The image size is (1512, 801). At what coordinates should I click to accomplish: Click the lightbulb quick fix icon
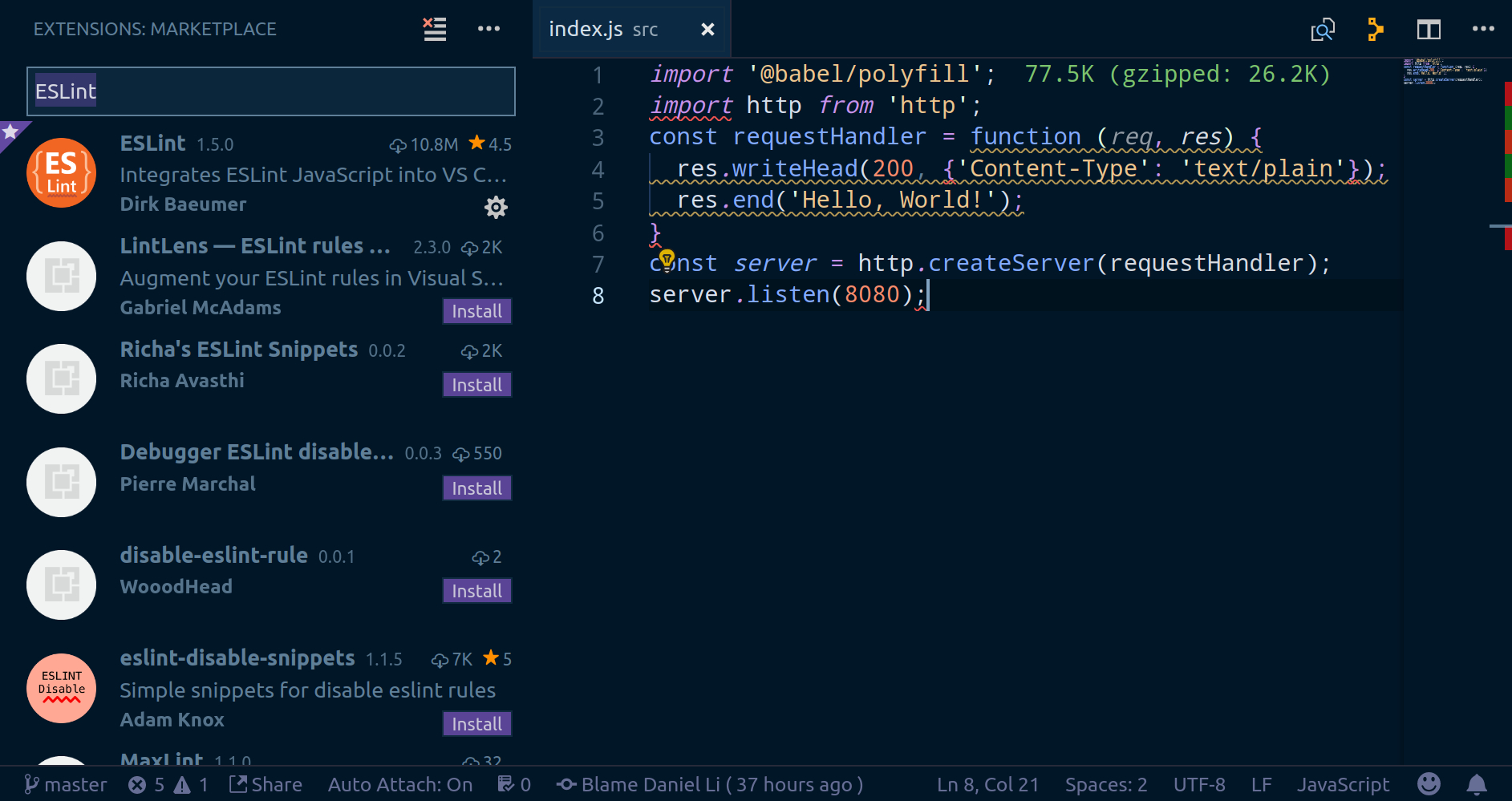click(x=667, y=259)
